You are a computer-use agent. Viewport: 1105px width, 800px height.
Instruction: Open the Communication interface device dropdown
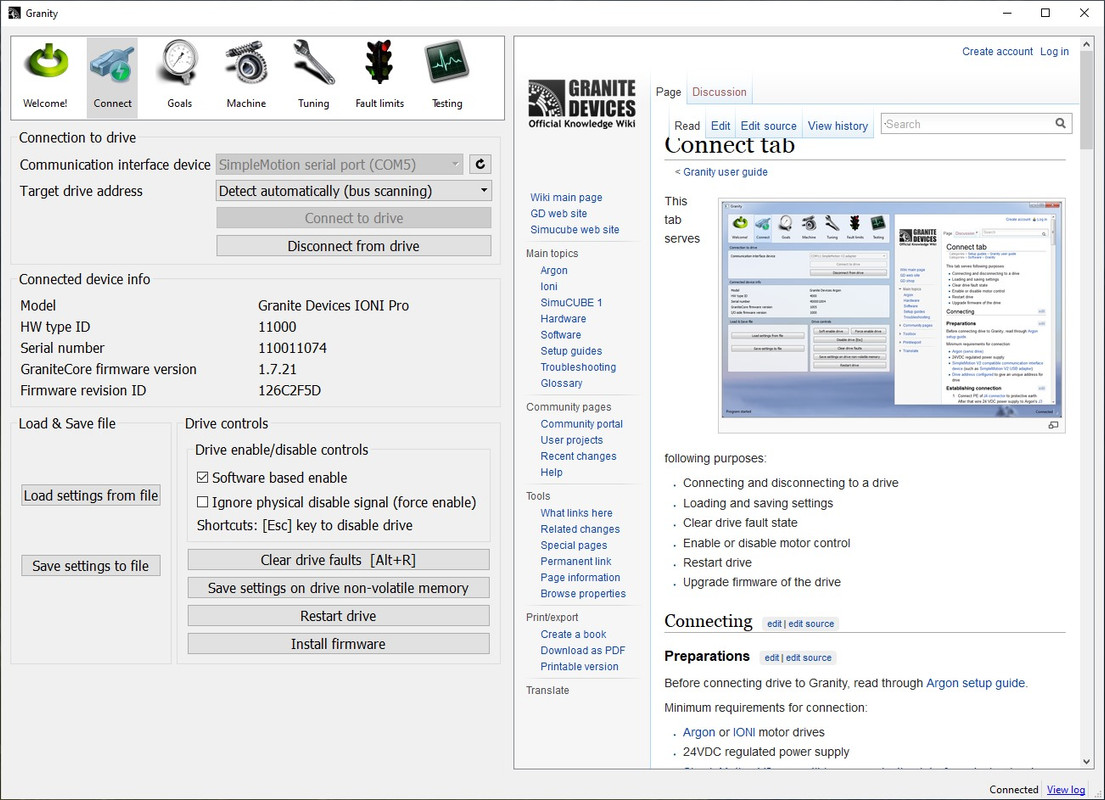(x=340, y=164)
